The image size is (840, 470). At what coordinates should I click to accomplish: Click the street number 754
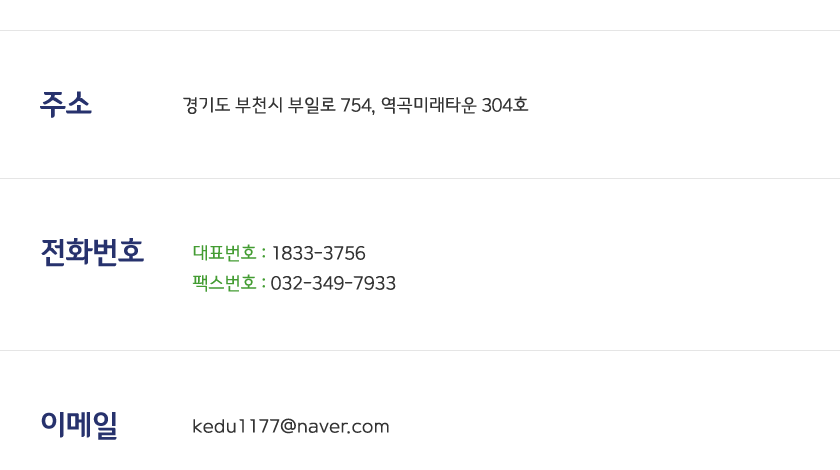tap(357, 105)
